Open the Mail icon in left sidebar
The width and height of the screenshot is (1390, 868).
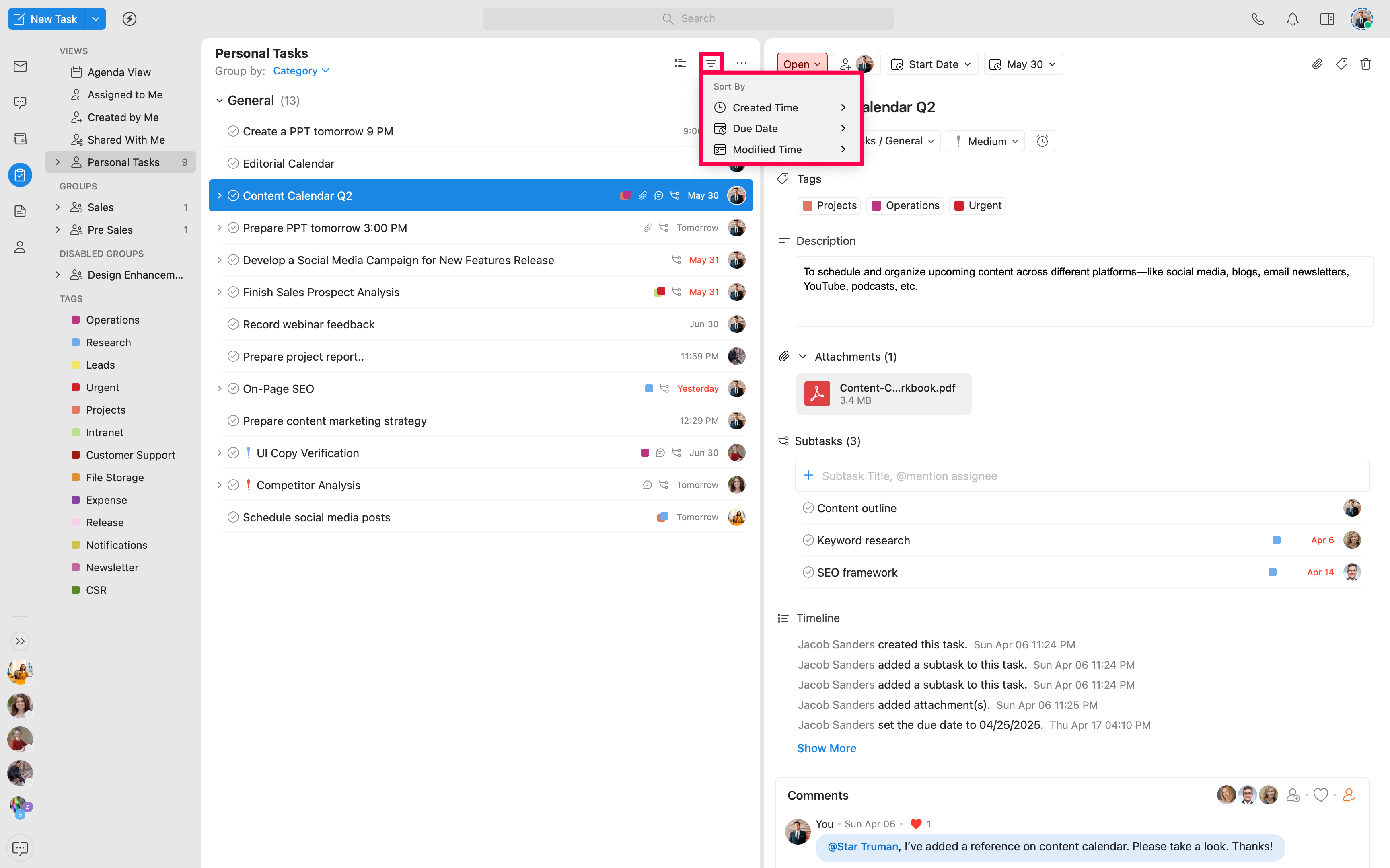pyautogui.click(x=20, y=66)
